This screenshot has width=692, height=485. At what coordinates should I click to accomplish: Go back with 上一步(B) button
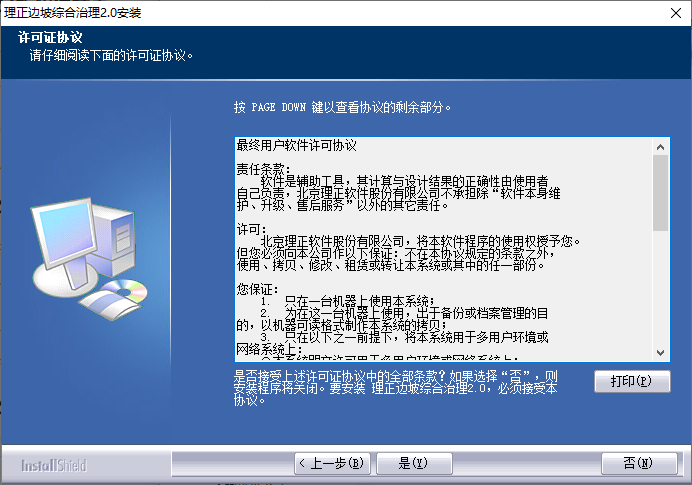pos(332,463)
